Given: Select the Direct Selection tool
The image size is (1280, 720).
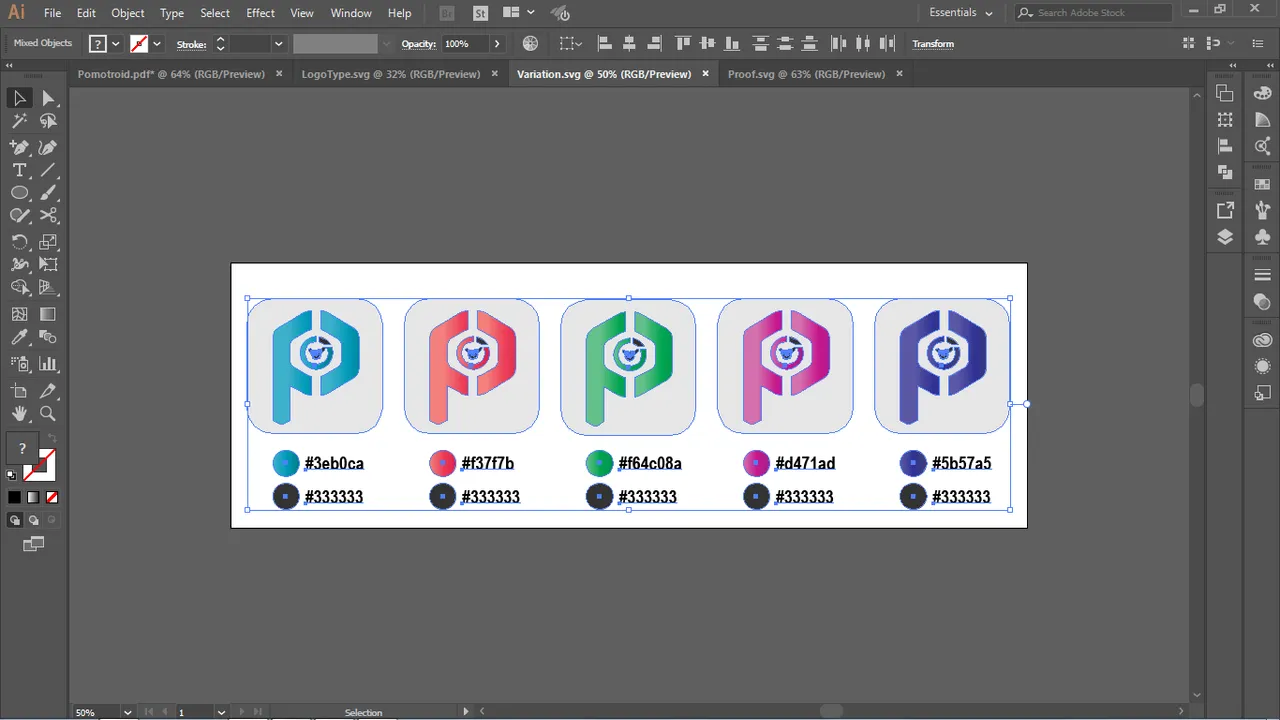Looking at the screenshot, I should [48, 98].
